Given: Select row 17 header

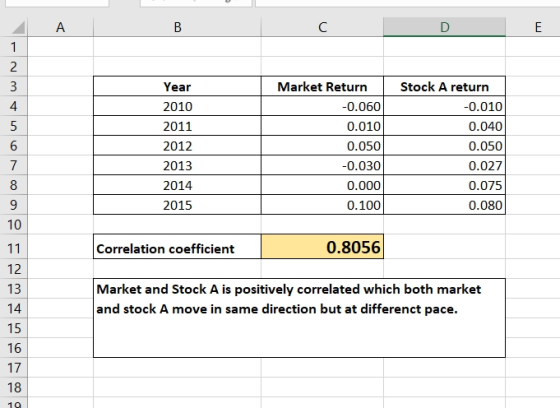Looking at the screenshot, I should 14,367.
